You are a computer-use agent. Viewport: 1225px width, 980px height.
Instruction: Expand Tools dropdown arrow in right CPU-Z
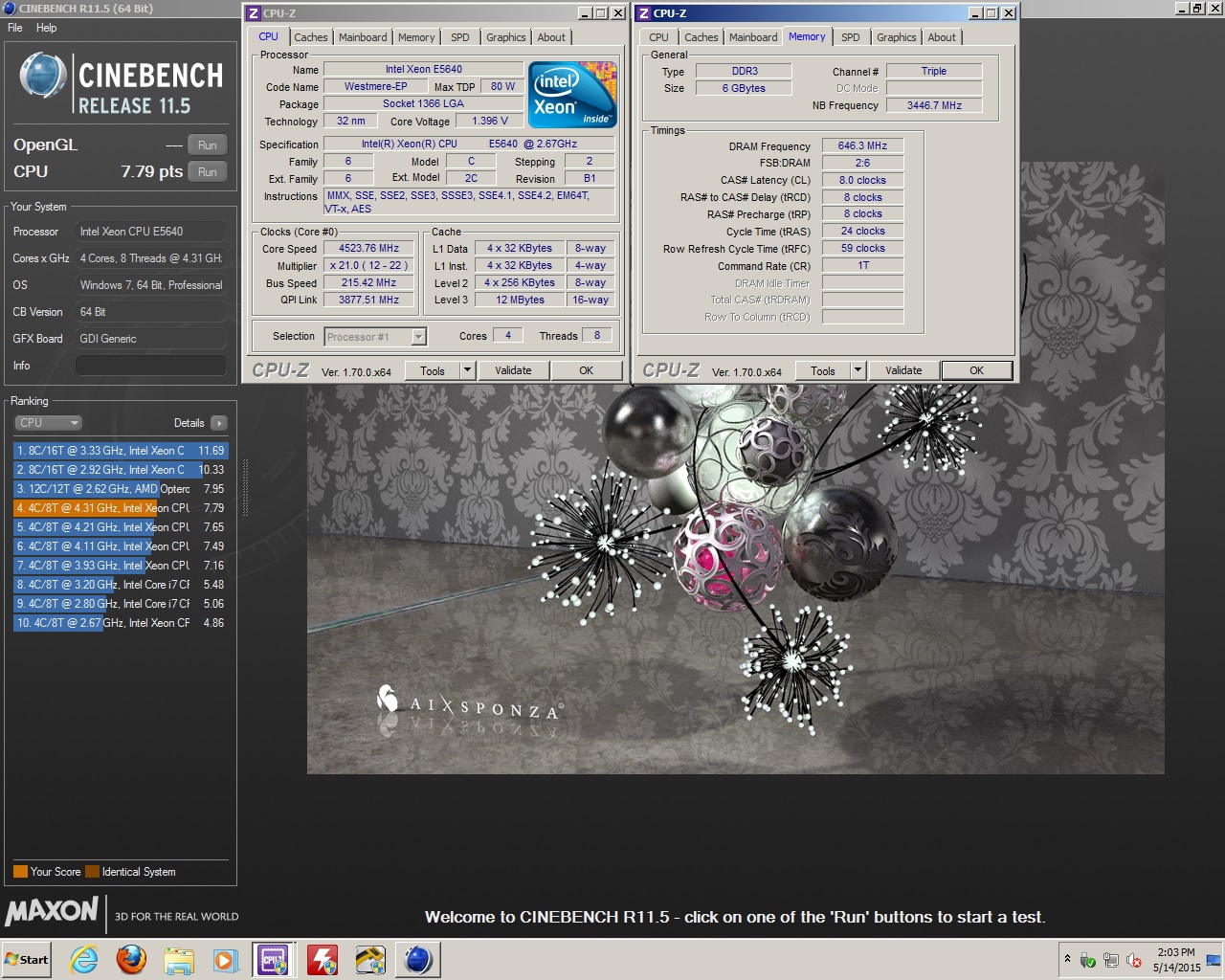[857, 370]
